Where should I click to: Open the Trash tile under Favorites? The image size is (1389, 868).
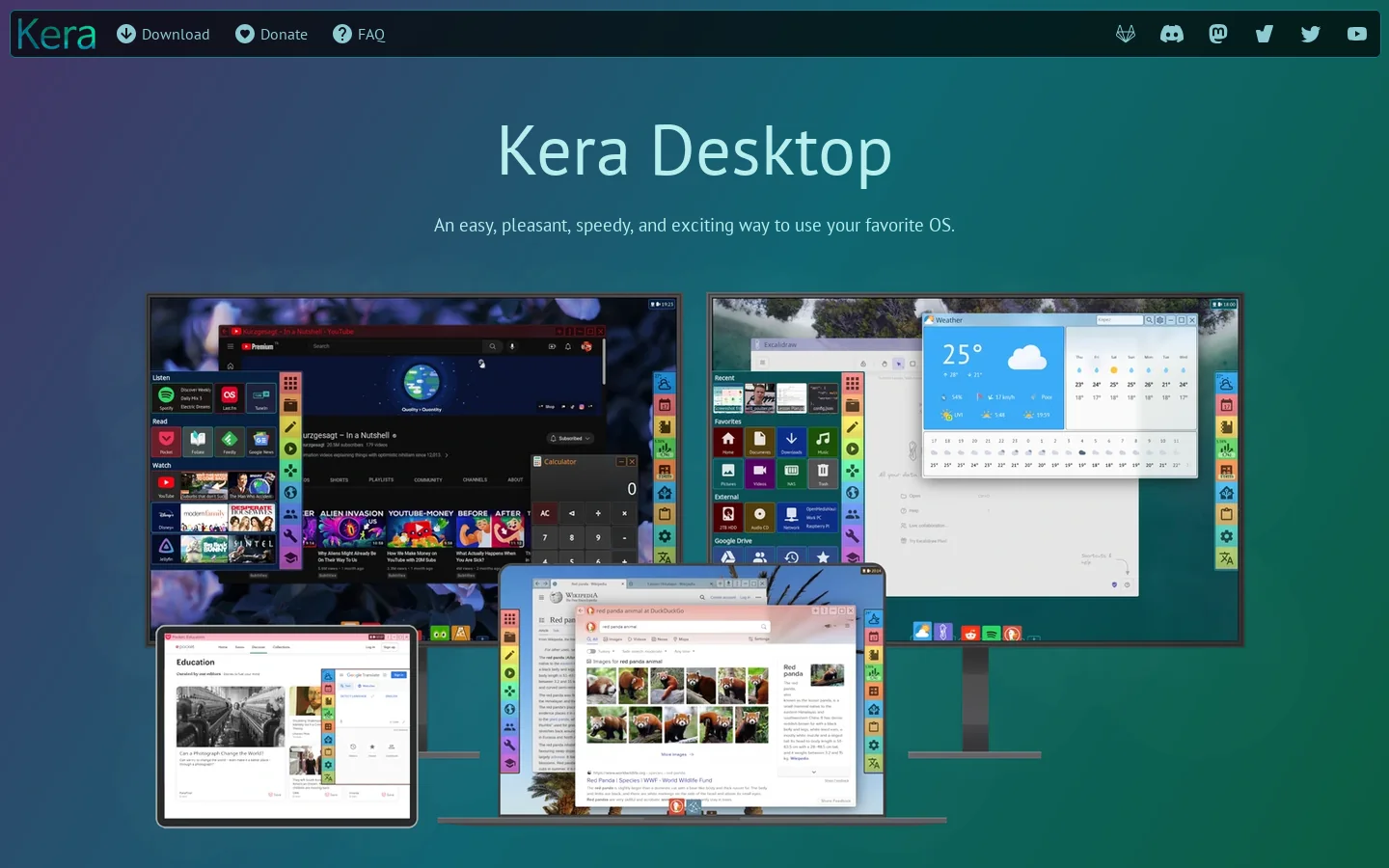point(823,474)
